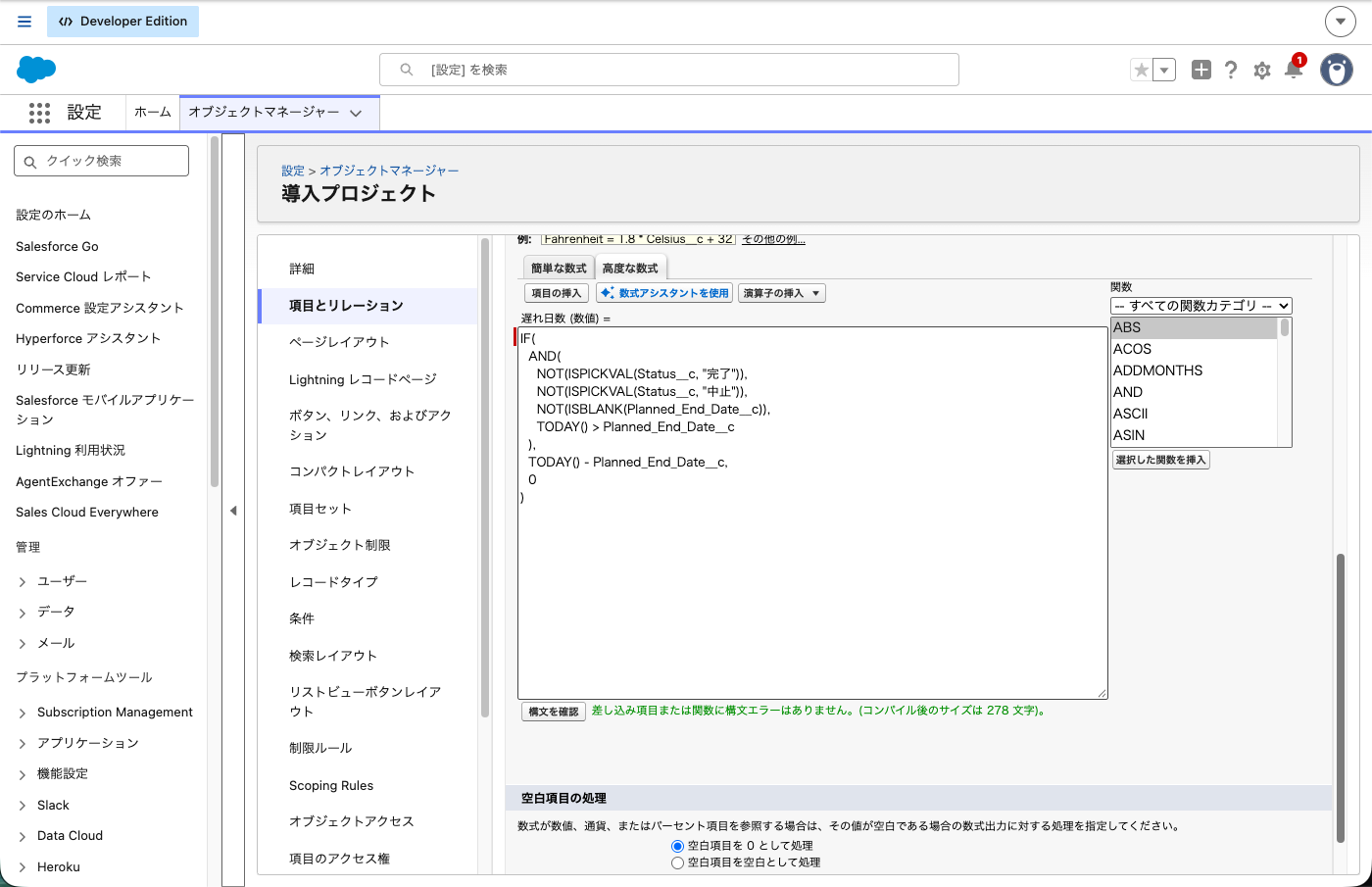
Task: Click the 選択した関数を挿入 button
Action: click(x=1160, y=460)
